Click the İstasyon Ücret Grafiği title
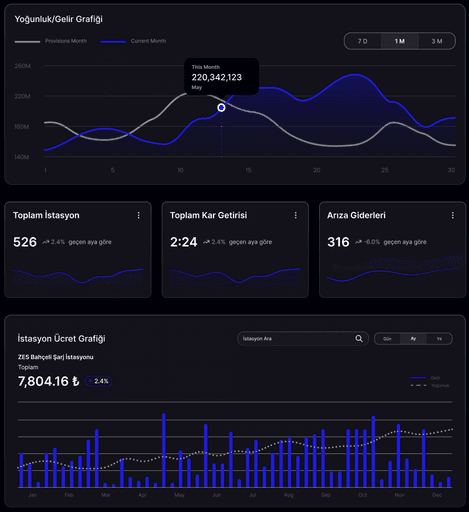The image size is (469, 512). (x=61, y=339)
